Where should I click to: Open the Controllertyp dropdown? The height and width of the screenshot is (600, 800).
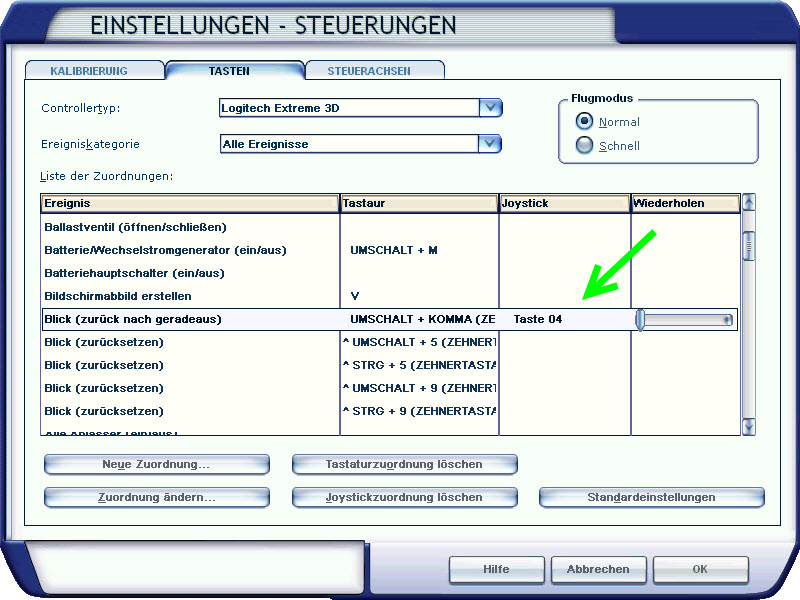tap(489, 108)
